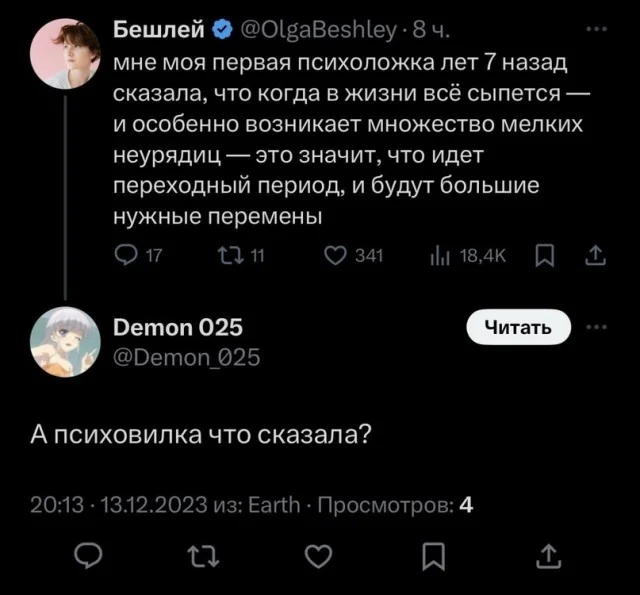Reply to Бешлей's tweet
Screen dimensions: 640x595
(x=128, y=255)
